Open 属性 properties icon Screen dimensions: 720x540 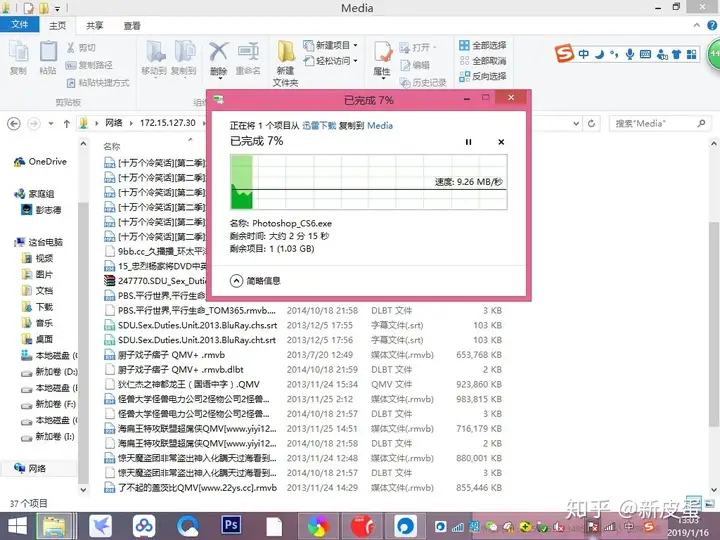[382, 59]
